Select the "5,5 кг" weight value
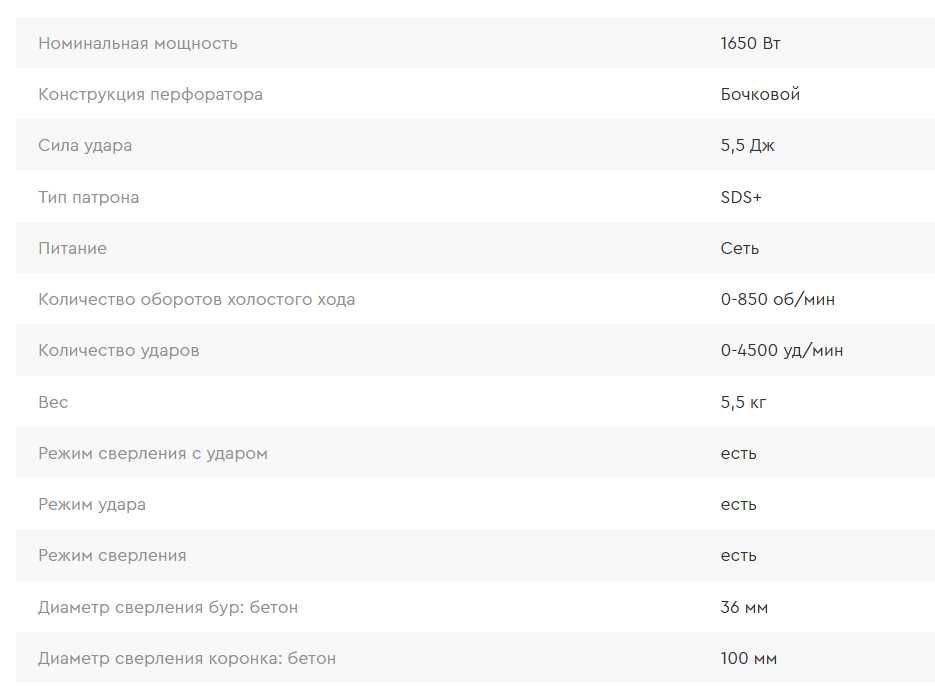This screenshot has height=693, width=935. (743, 402)
